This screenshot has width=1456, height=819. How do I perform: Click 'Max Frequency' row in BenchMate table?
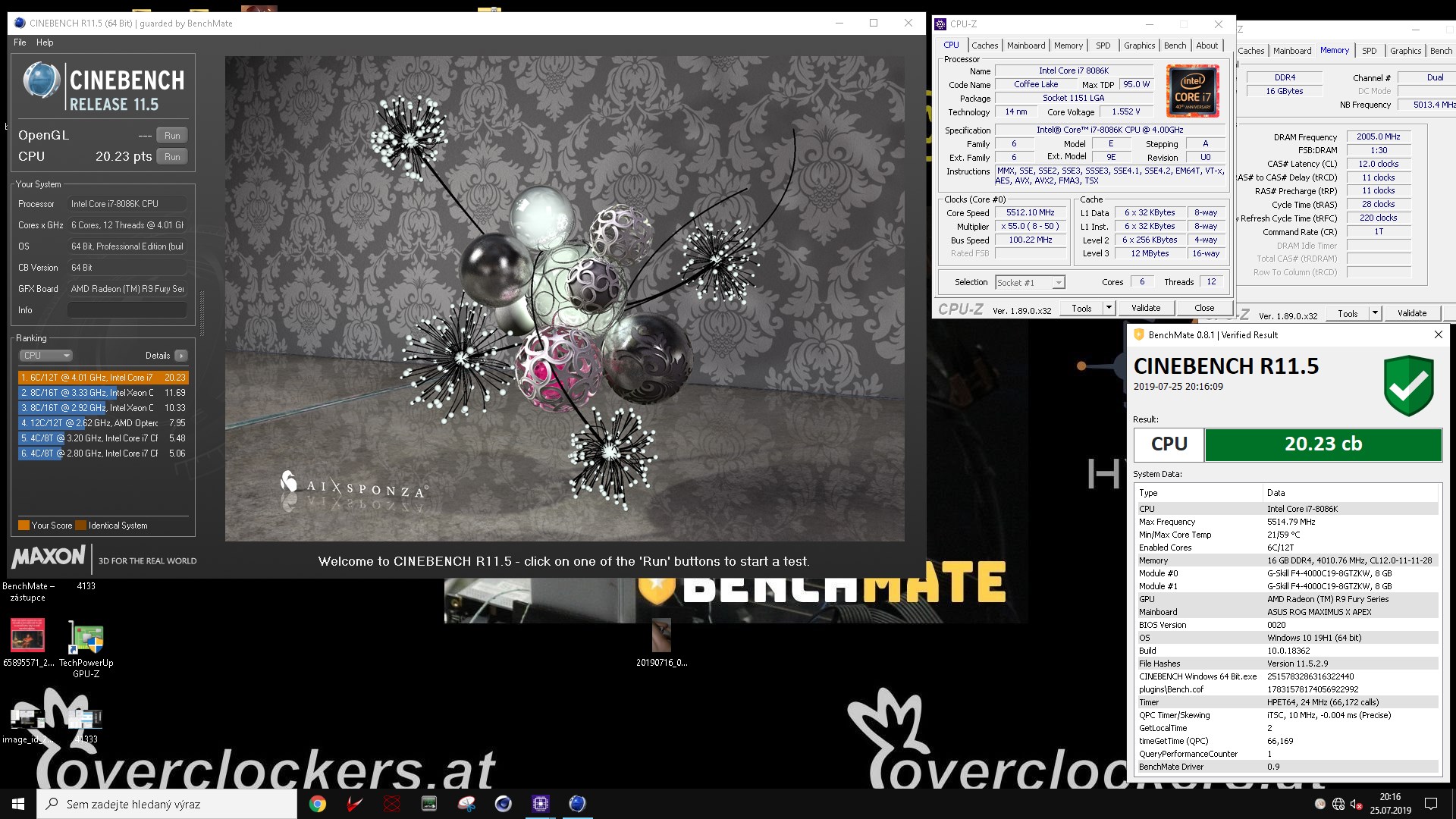click(x=1287, y=522)
